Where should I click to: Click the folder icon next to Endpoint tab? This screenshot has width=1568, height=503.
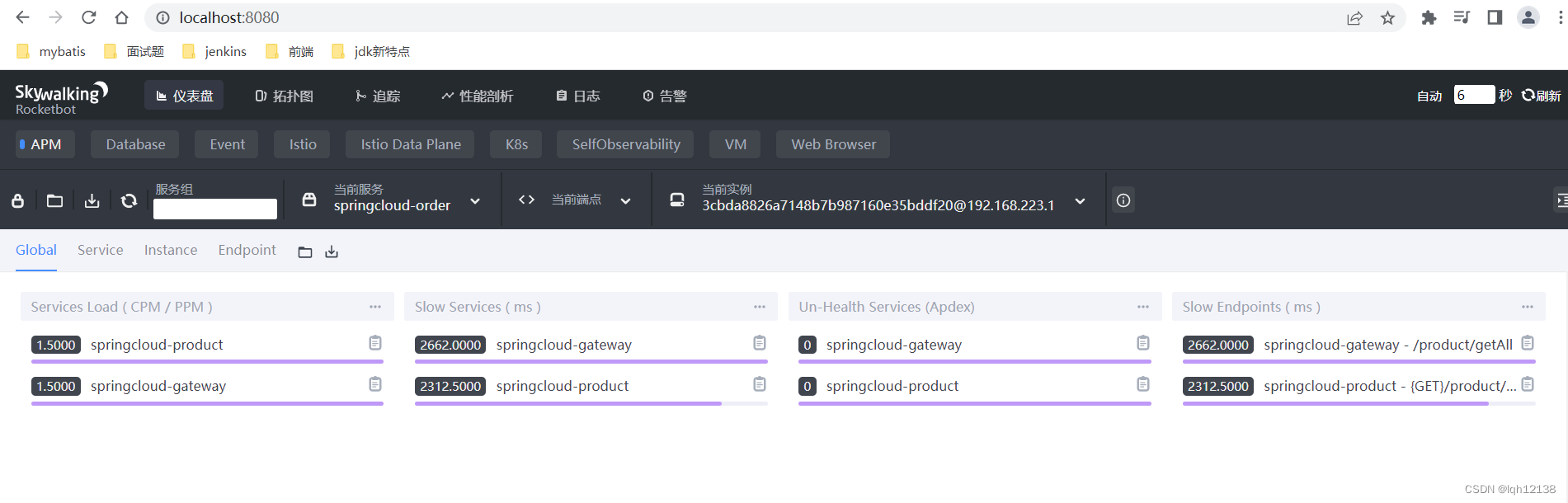(x=305, y=252)
